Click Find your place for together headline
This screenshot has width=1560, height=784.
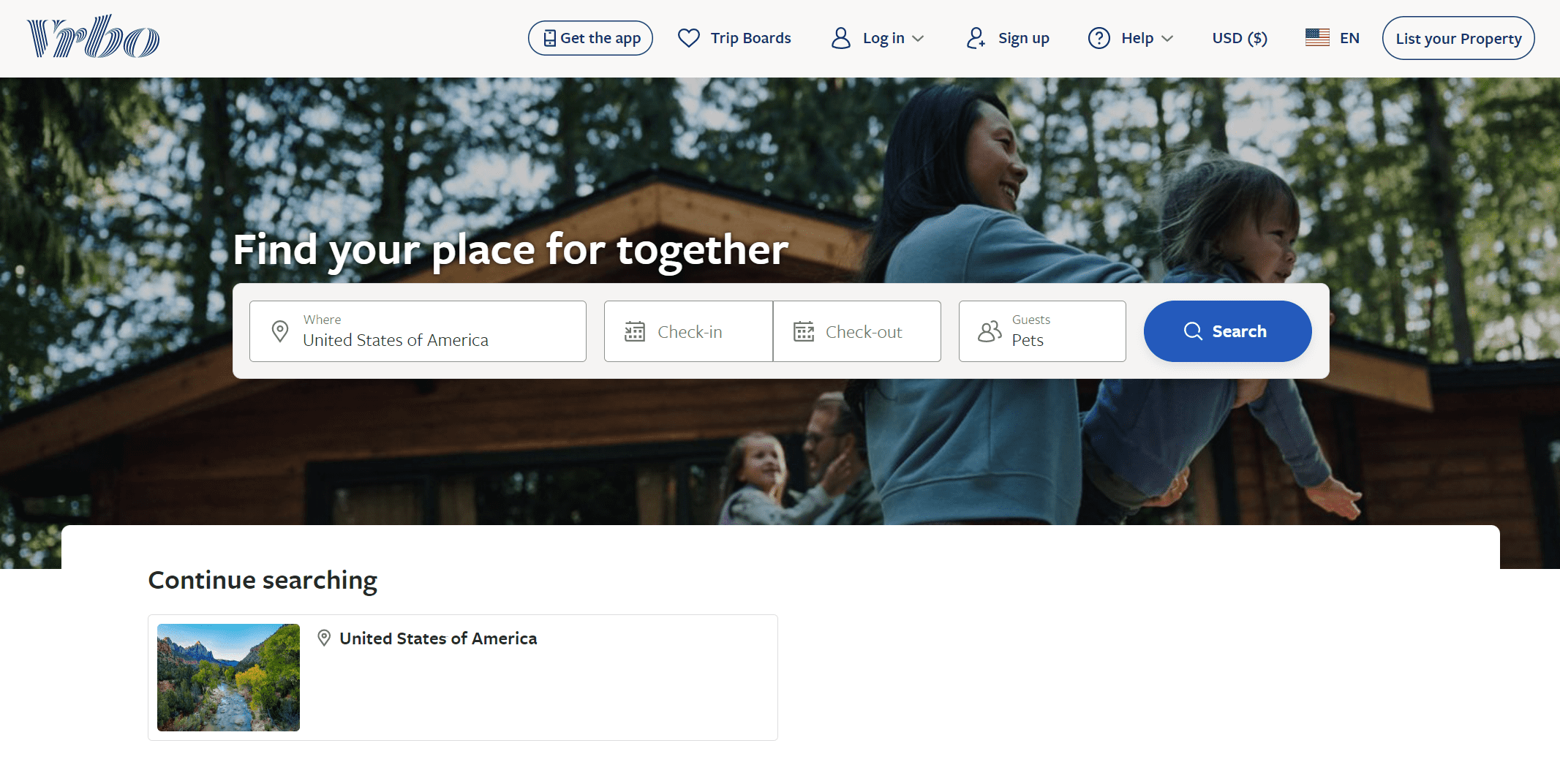pos(510,250)
